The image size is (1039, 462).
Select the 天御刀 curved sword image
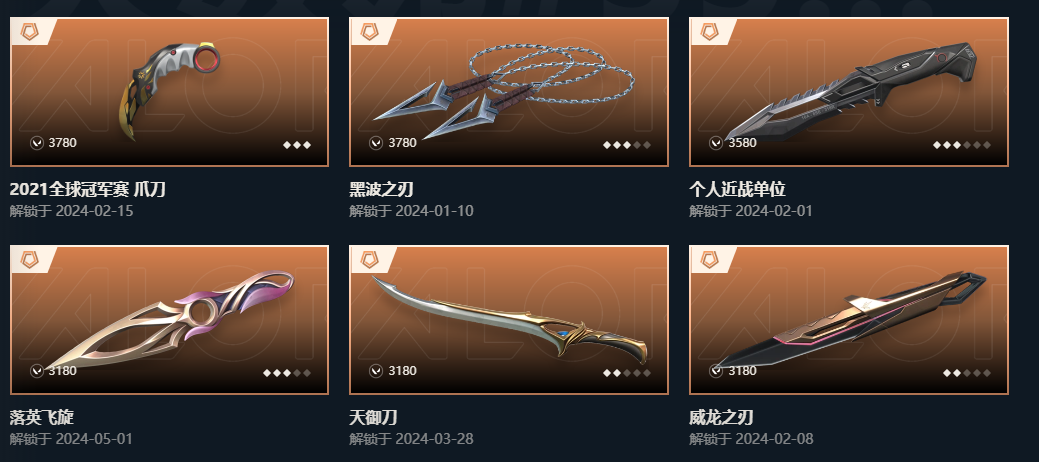tap(509, 317)
